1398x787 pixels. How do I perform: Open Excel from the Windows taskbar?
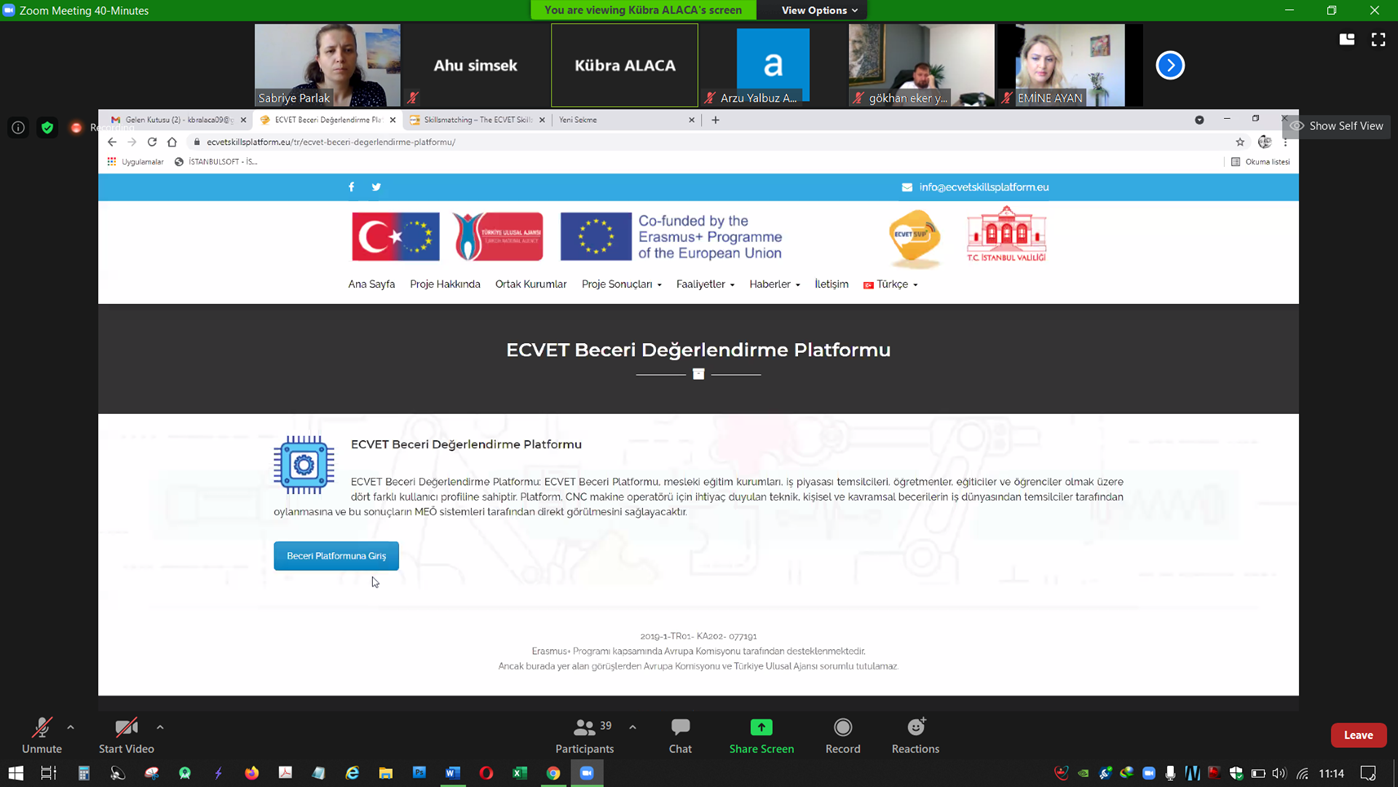(520, 773)
